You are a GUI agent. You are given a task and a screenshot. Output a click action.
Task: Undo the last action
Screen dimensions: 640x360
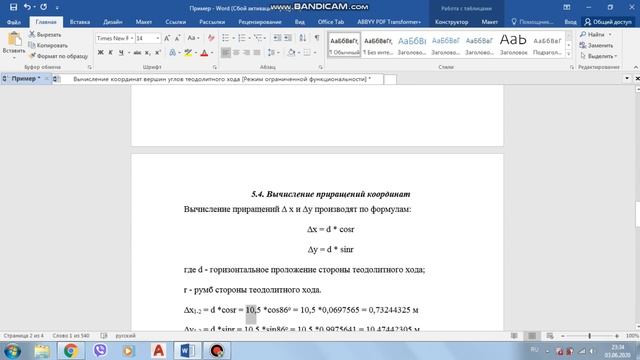coord(27,7)
